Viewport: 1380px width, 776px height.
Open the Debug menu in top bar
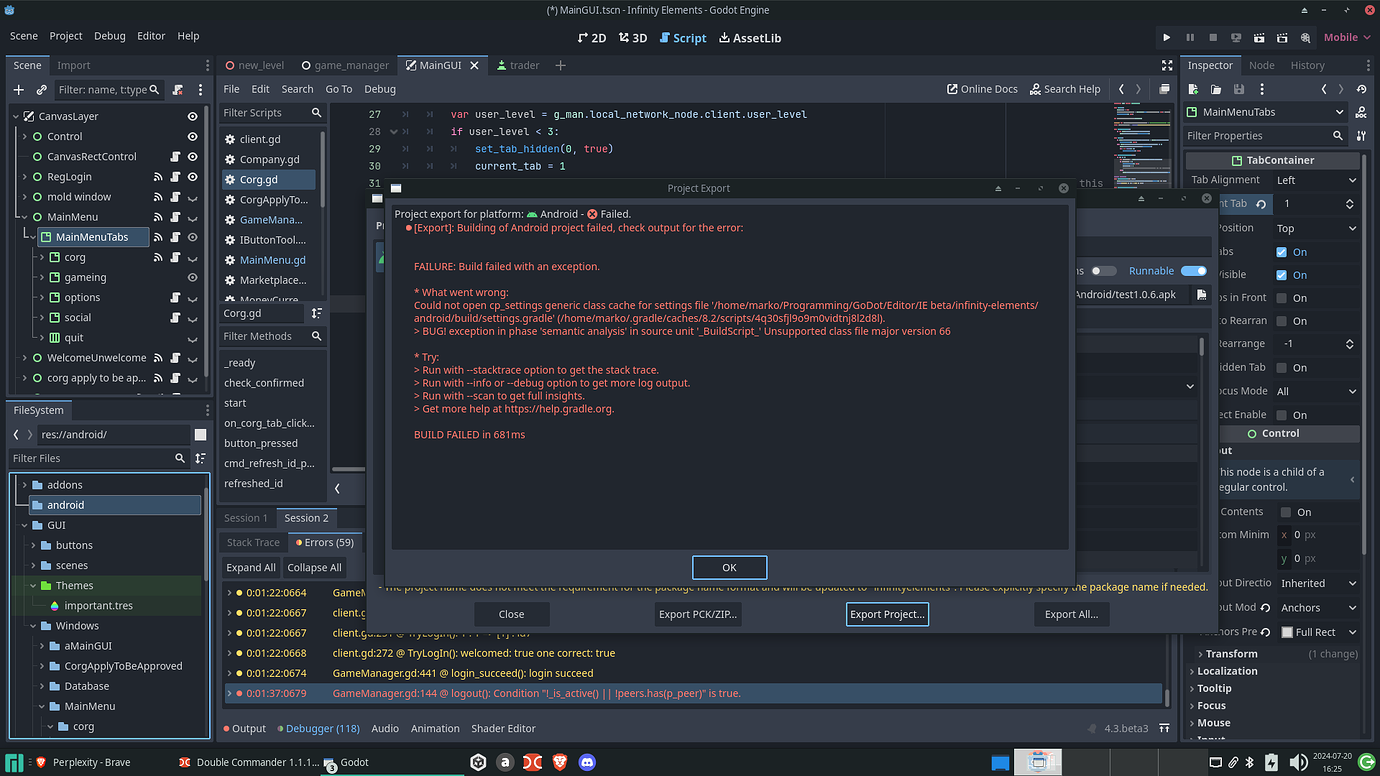(110, 36)
